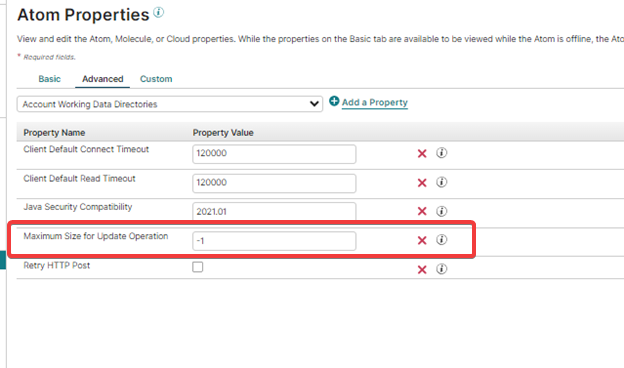Remove Client Default Read Timeout property
Image resolution: width=624 pixels, height=368 pixels.
[422, 183]
